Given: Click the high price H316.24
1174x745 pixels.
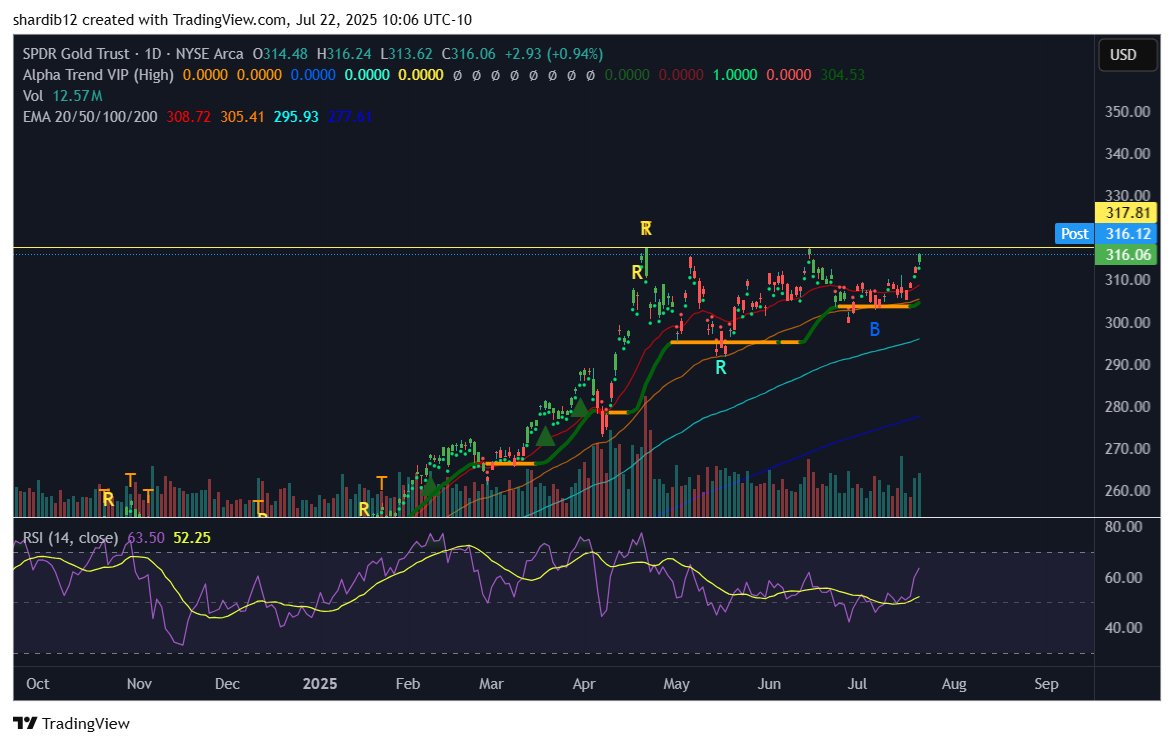Looking at the screenshot, I should (x=344, y=54).
